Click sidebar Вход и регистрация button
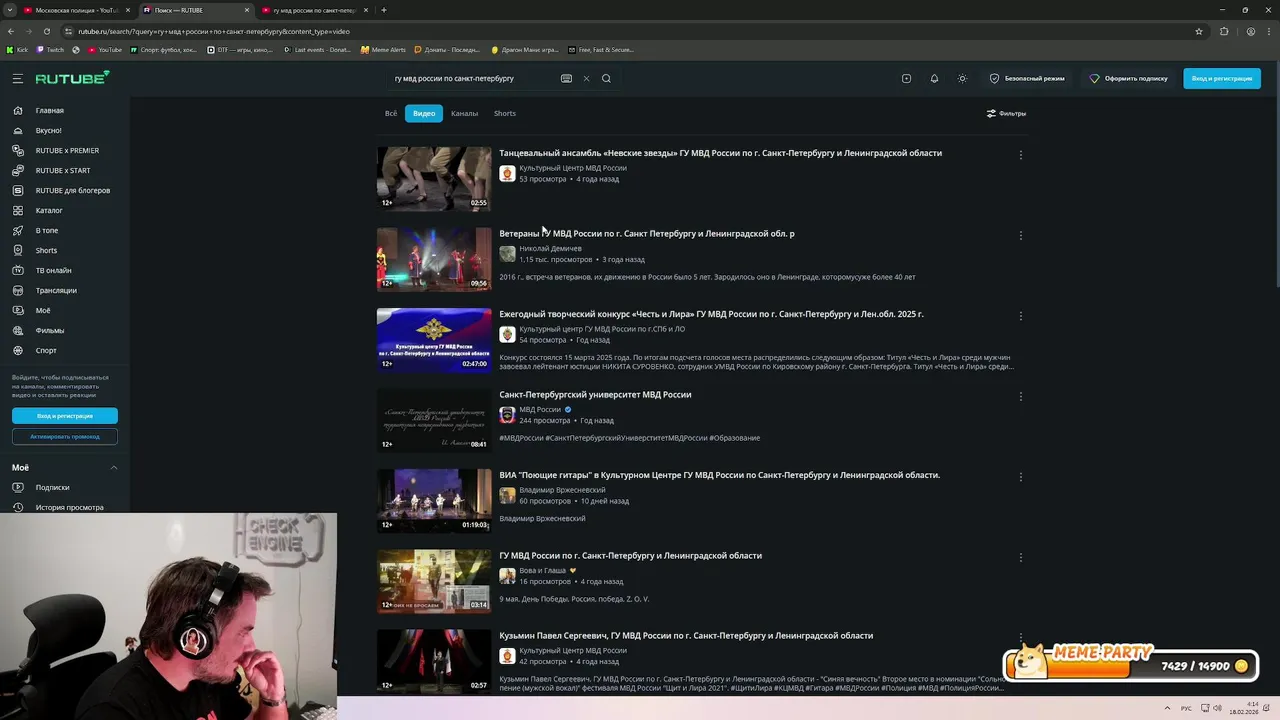Image resolution: width=1280 pixels, height=720 pixels. [x=65, y=416]
